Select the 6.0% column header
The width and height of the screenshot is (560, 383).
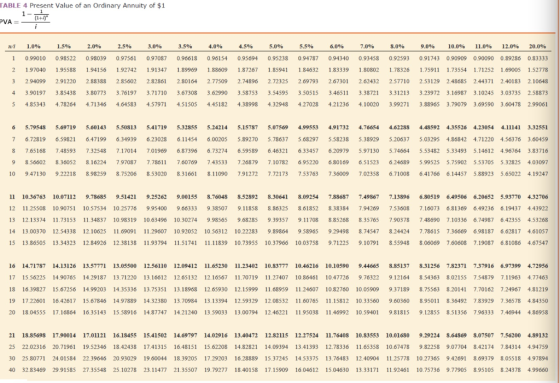[x=337, y=46]
